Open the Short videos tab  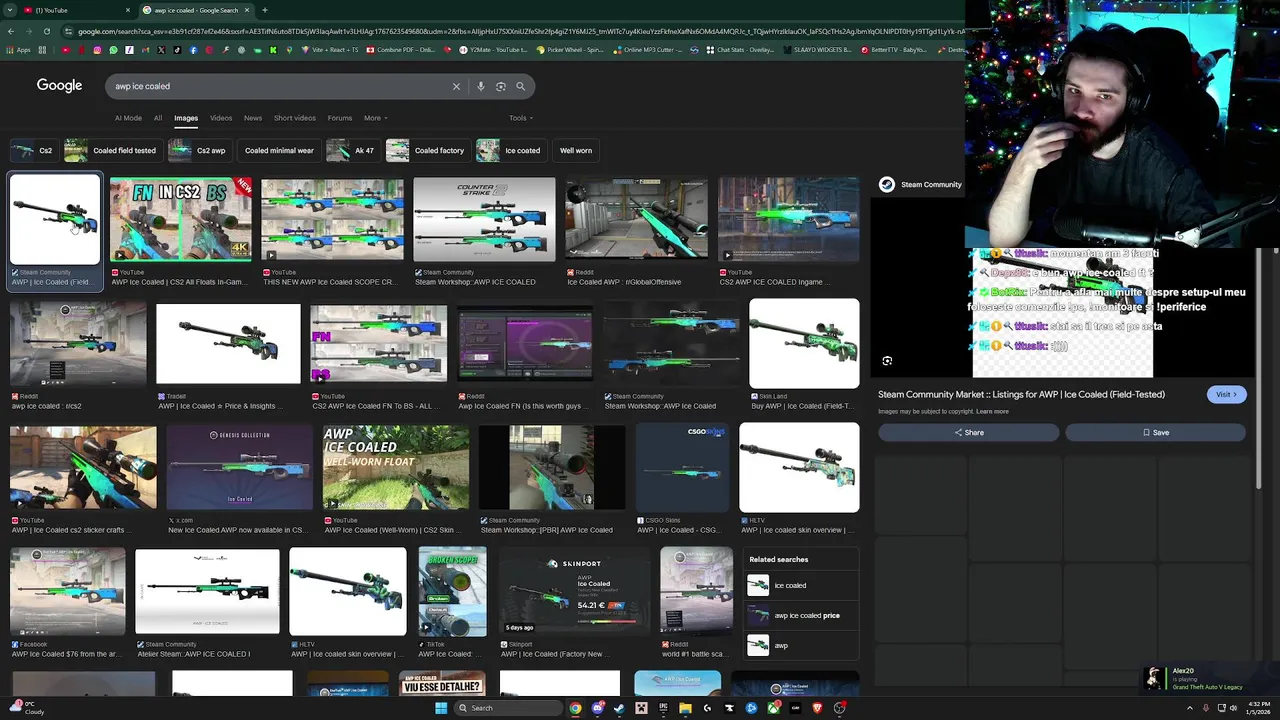(x=295, y=118)
